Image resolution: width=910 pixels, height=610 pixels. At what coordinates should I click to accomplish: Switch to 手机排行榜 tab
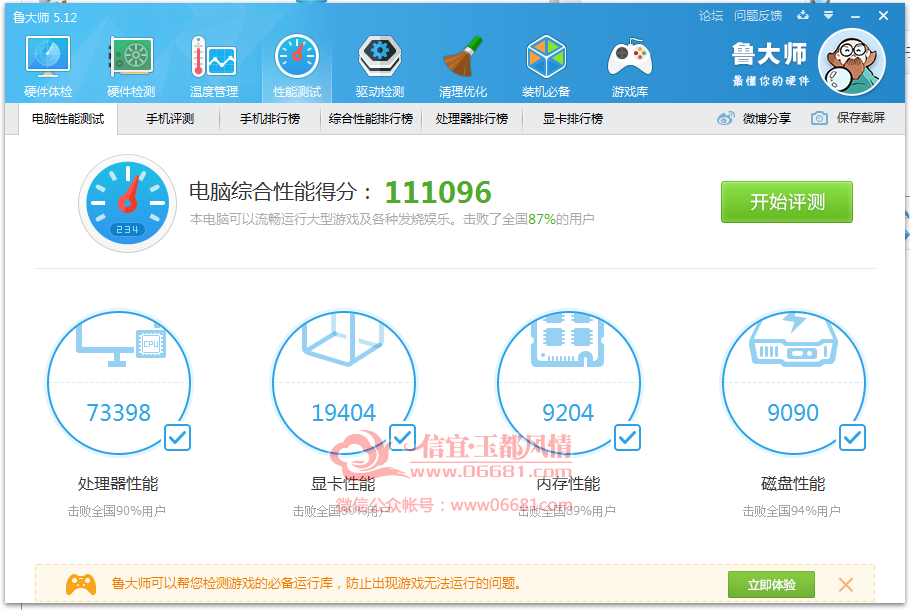pyautogui.click(x=270, y=119)
